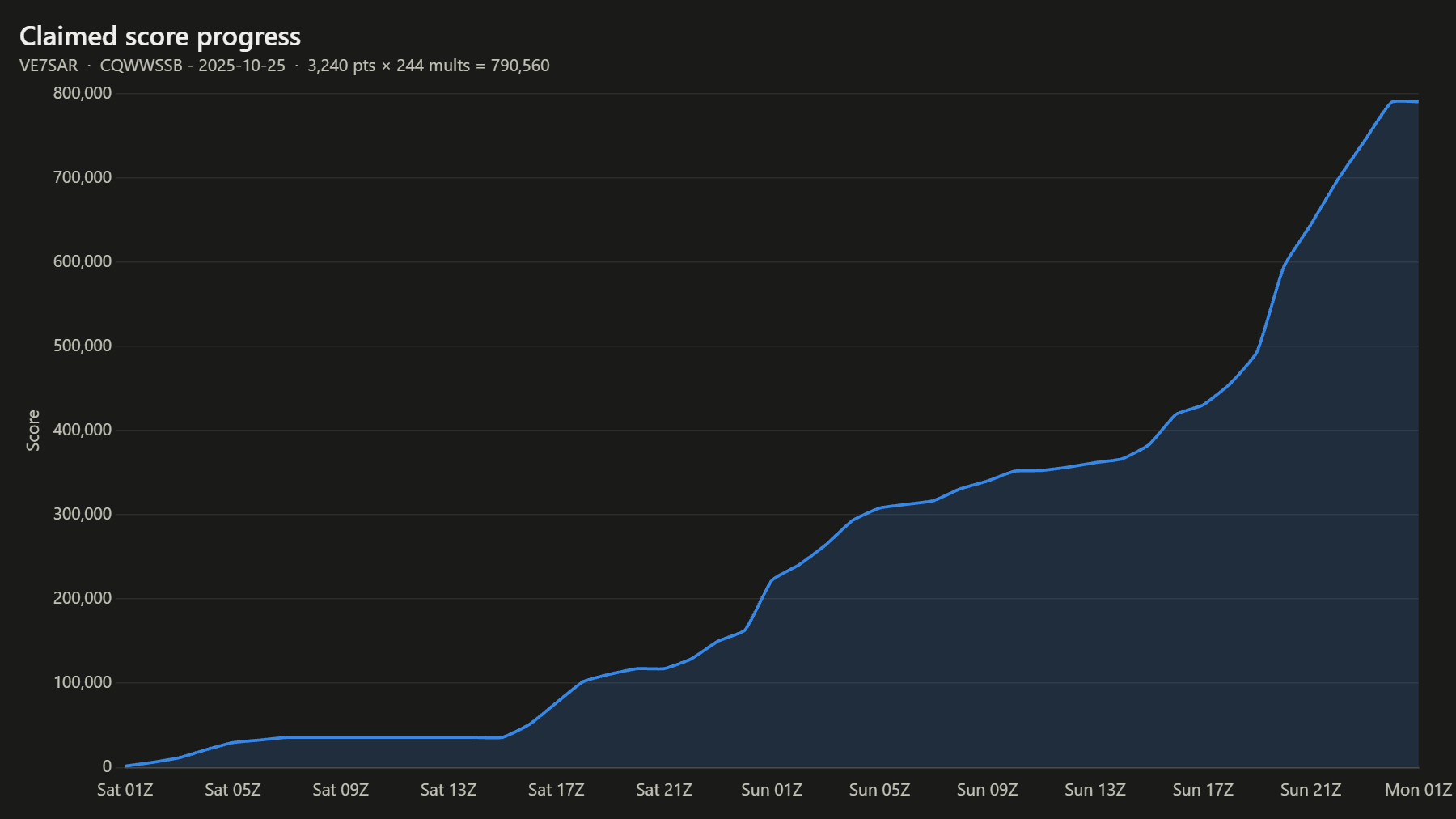Click the 'Sun 01Z' x-axis tick

[x=772, y=790]
